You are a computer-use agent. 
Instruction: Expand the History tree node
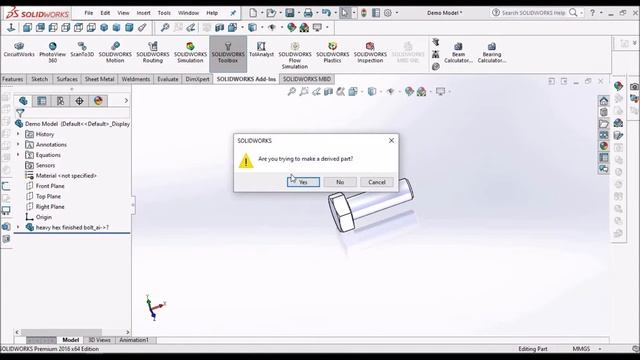pos(18,134)
